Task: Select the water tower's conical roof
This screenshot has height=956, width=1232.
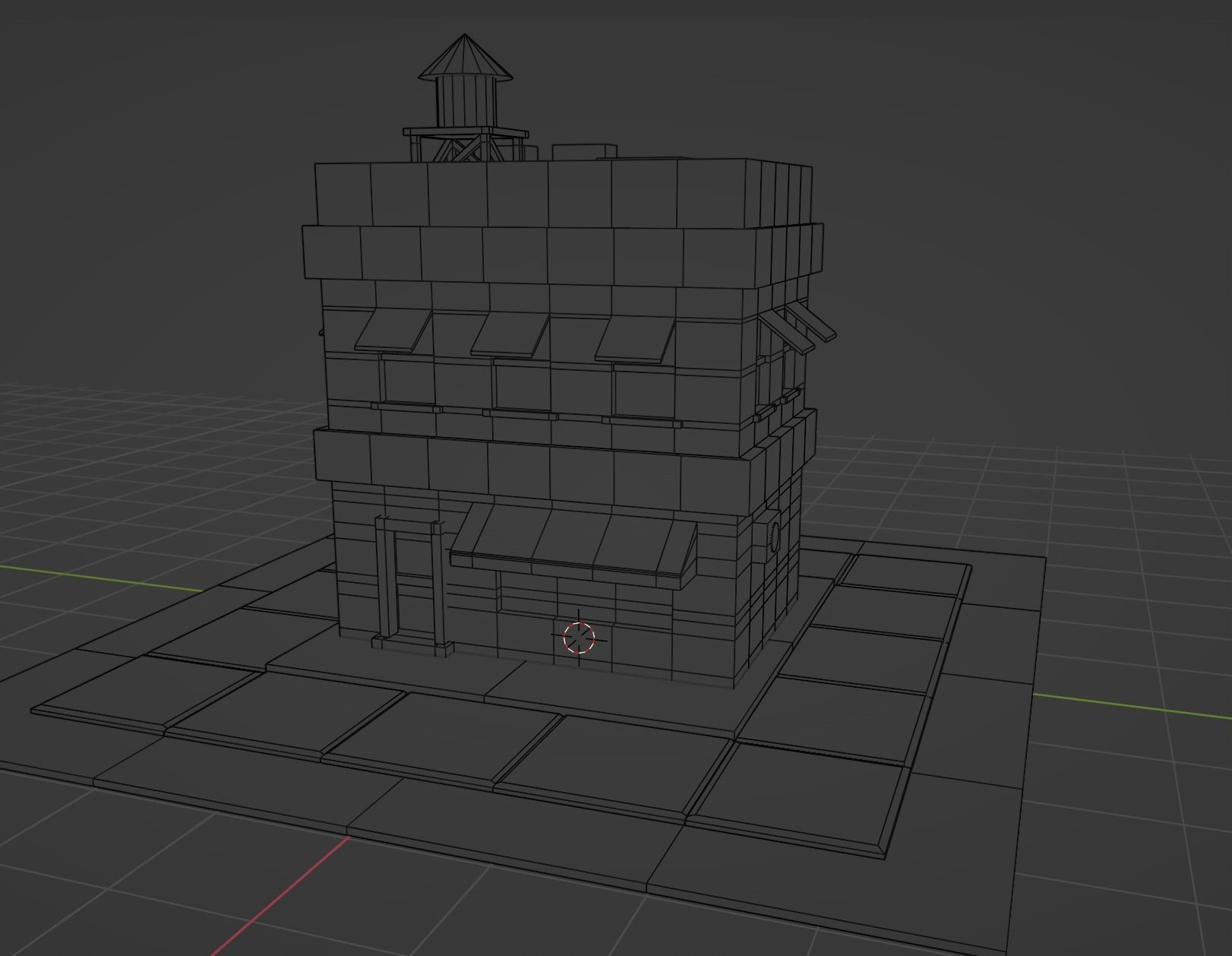Action: (465, 58)
